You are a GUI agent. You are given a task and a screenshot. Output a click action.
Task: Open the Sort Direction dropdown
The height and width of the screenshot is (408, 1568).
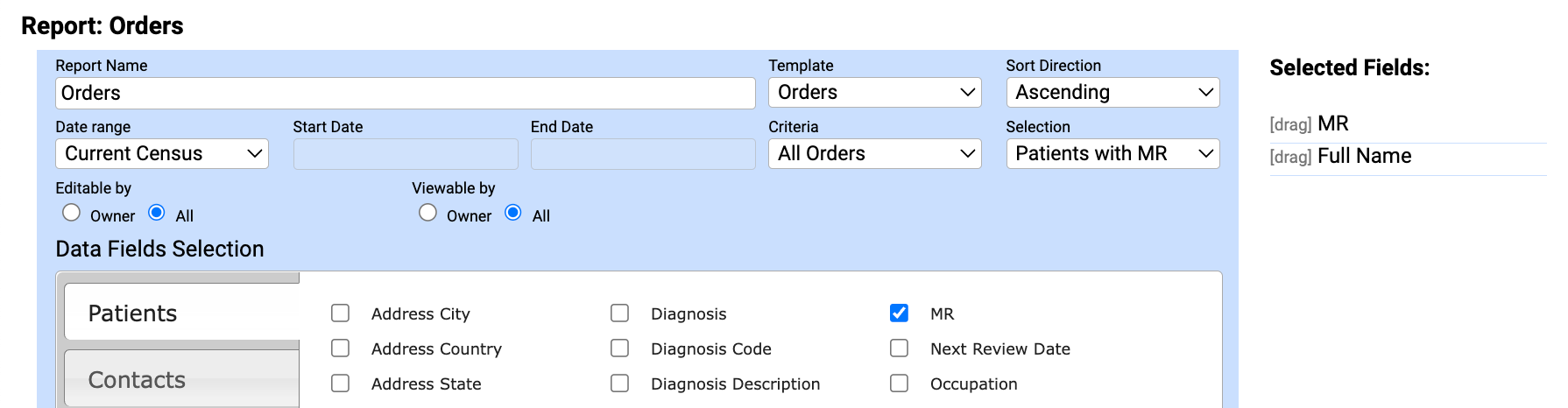1112,93
